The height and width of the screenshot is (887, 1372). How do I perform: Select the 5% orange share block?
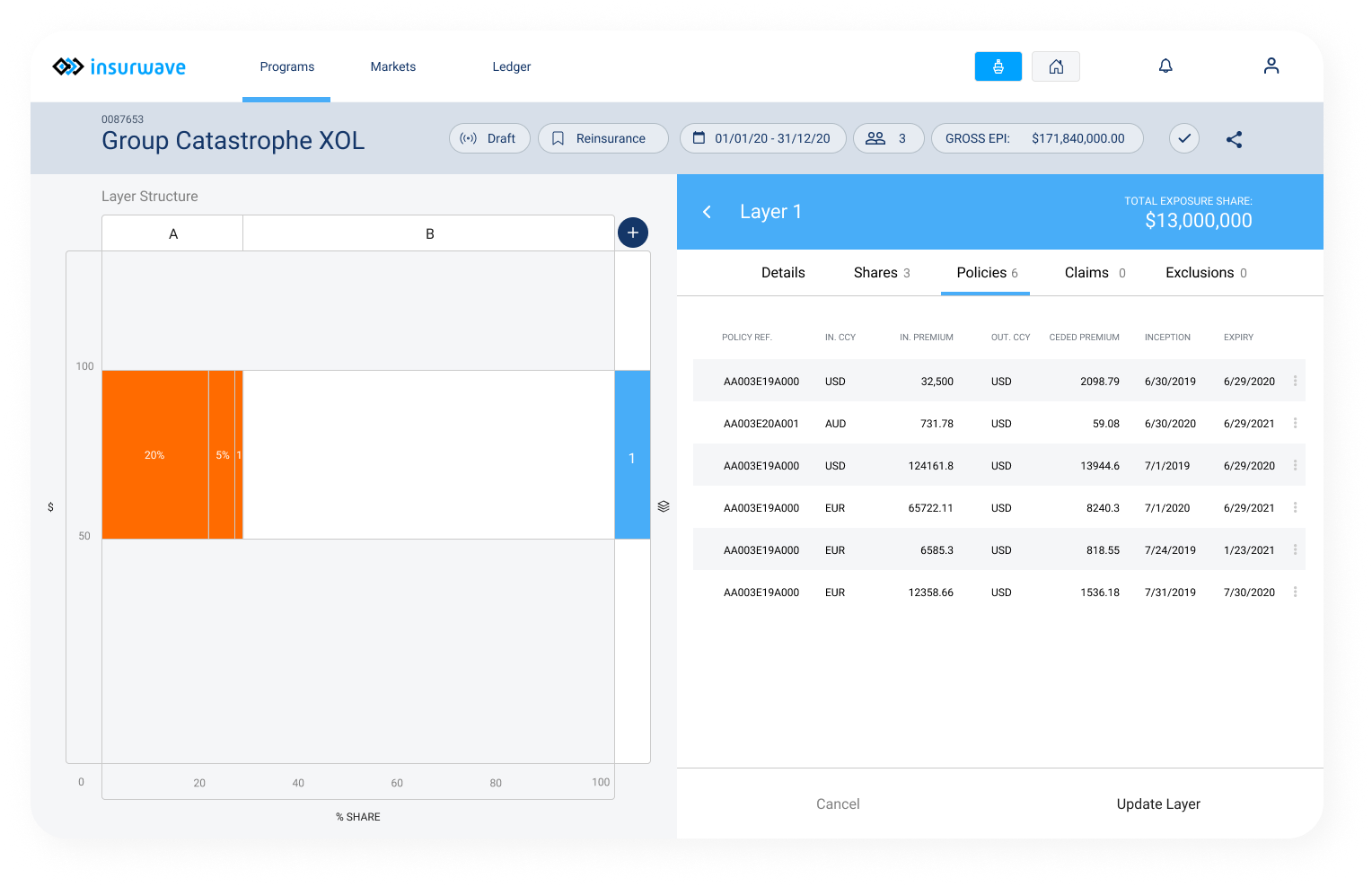tap(222, 455)
